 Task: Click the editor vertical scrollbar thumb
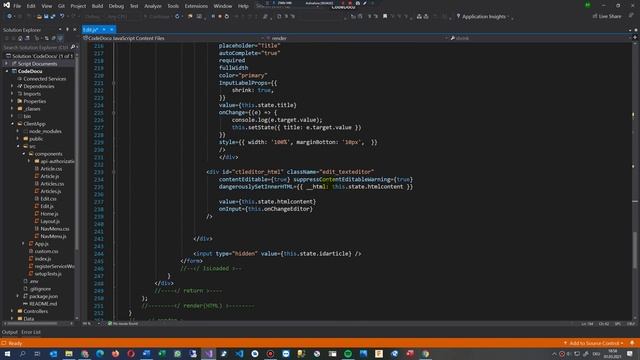tap(635, 250)
